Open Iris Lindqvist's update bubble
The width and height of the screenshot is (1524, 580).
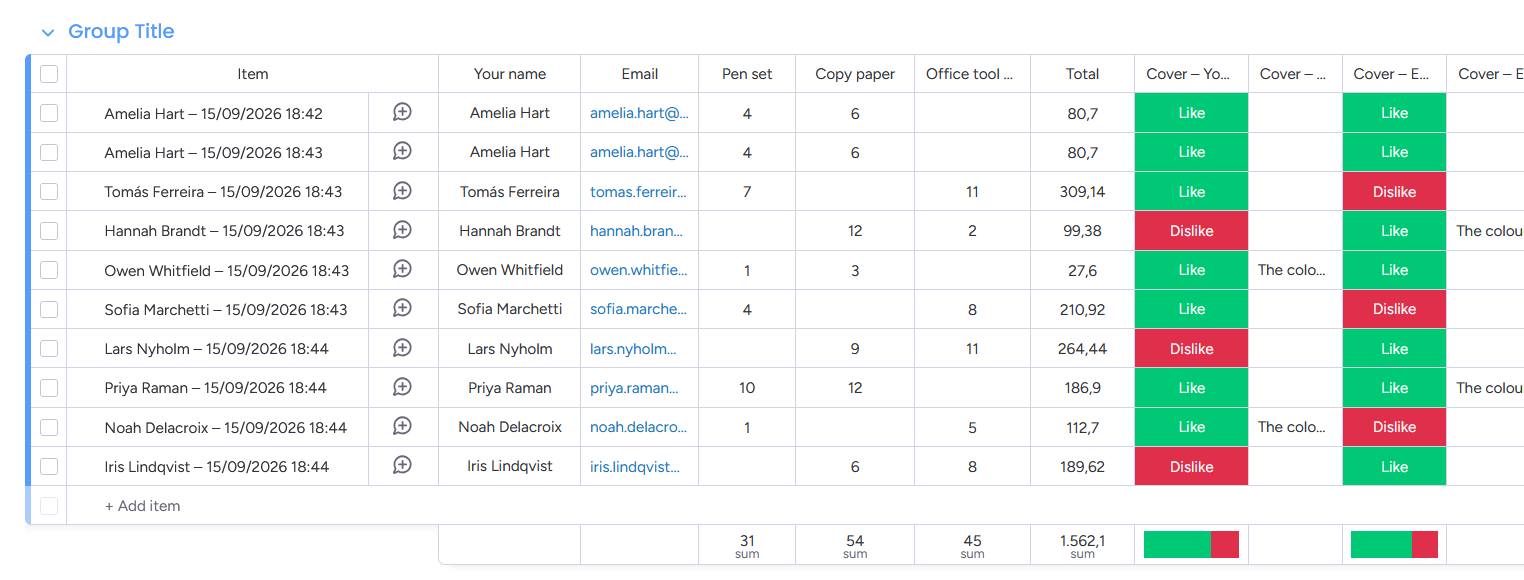402,466
